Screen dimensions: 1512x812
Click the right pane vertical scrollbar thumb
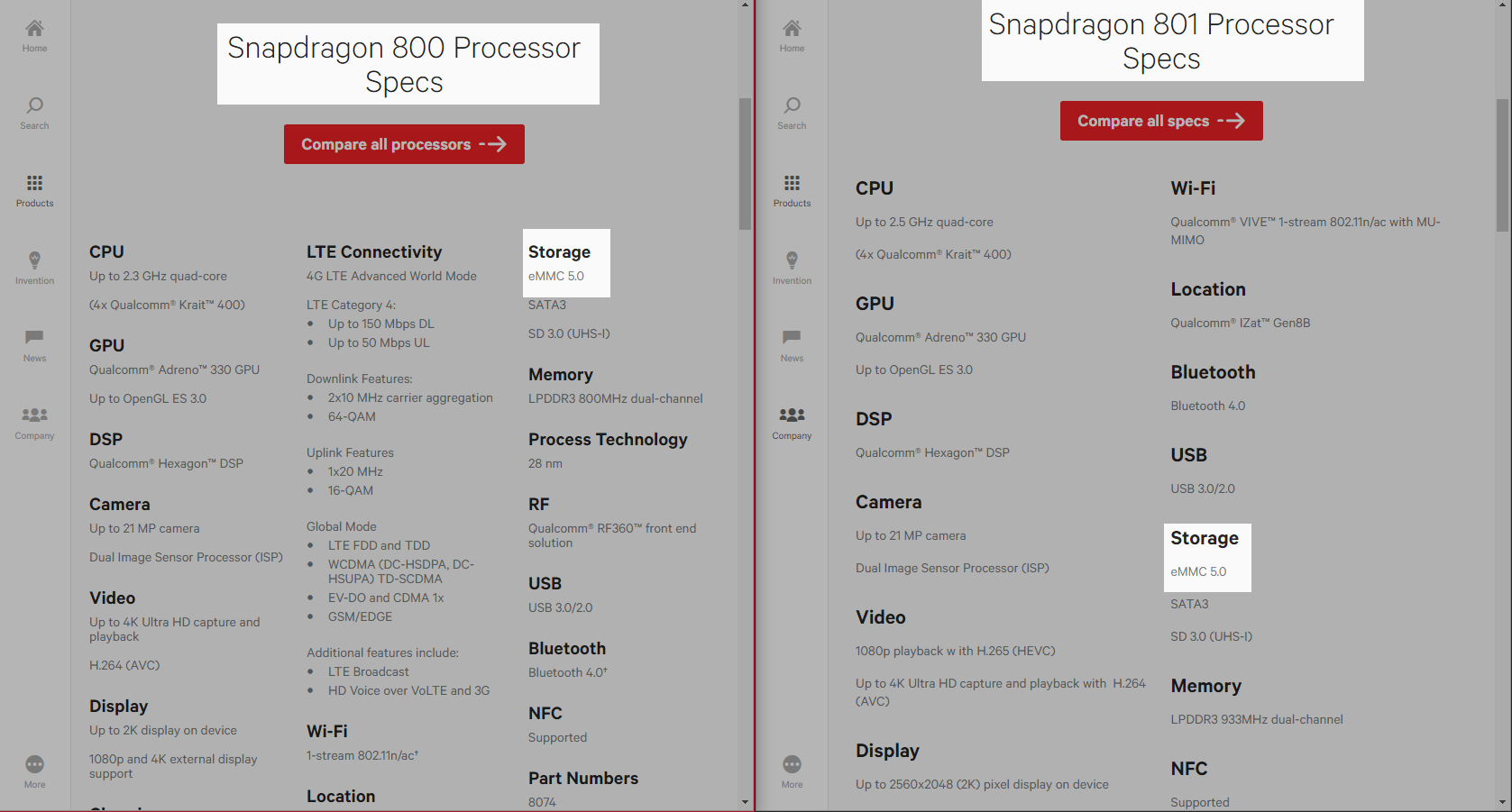click(1503, 164)
